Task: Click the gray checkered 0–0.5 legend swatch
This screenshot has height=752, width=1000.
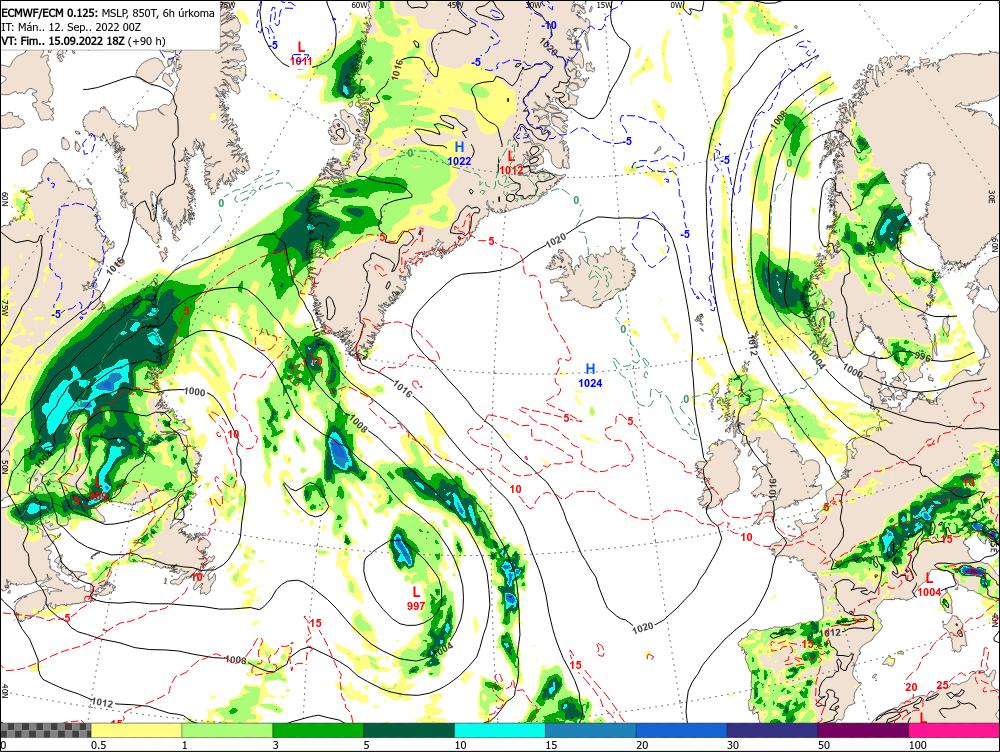Action: [45, 730]
